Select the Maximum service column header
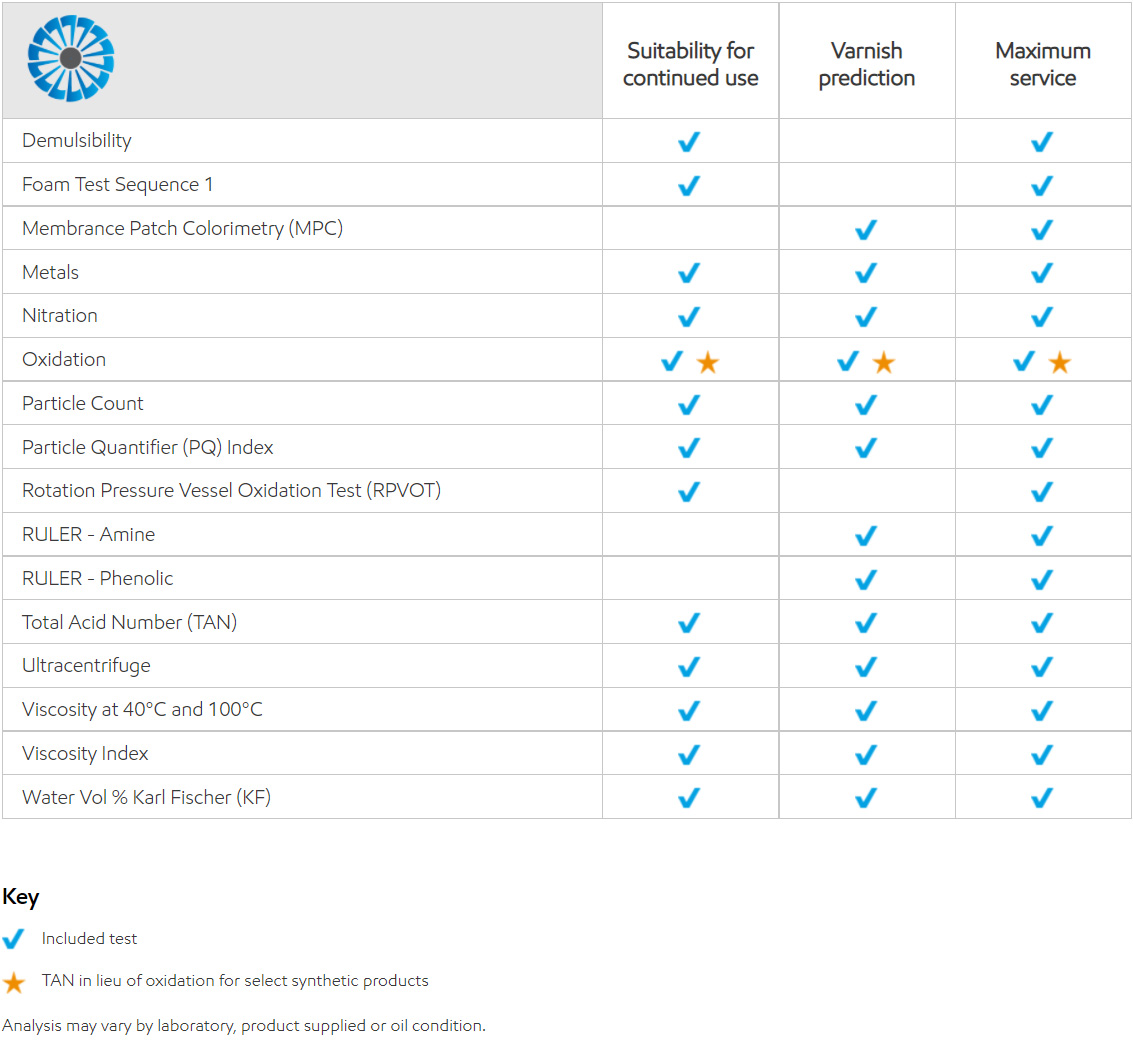1133x1047 pixels. coord(1042,64)
